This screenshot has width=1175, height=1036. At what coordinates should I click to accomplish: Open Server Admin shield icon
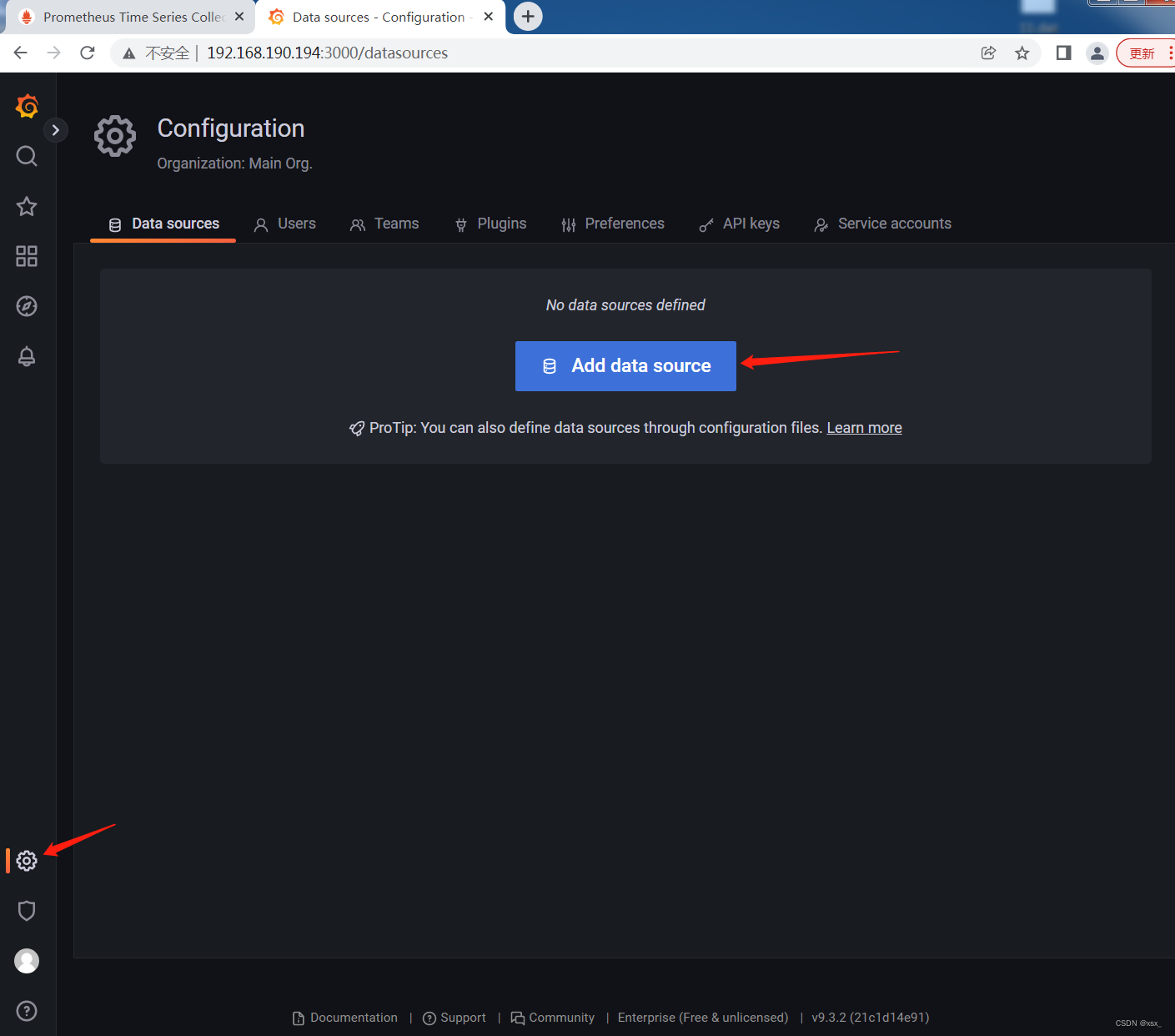(26, 910)
